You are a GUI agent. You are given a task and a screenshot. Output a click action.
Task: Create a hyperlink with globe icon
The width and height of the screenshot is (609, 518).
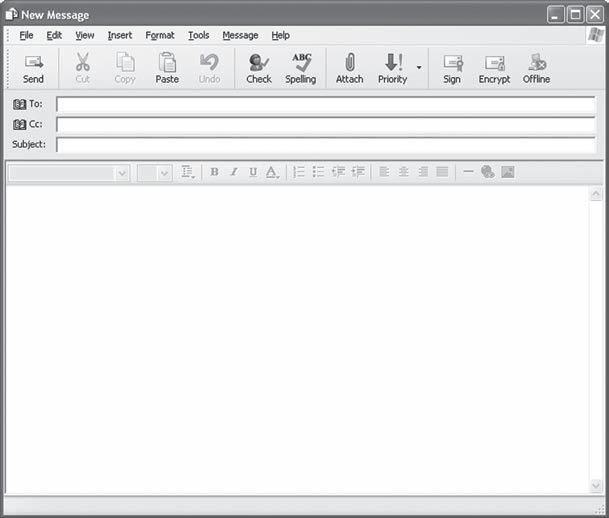(488, 172)
